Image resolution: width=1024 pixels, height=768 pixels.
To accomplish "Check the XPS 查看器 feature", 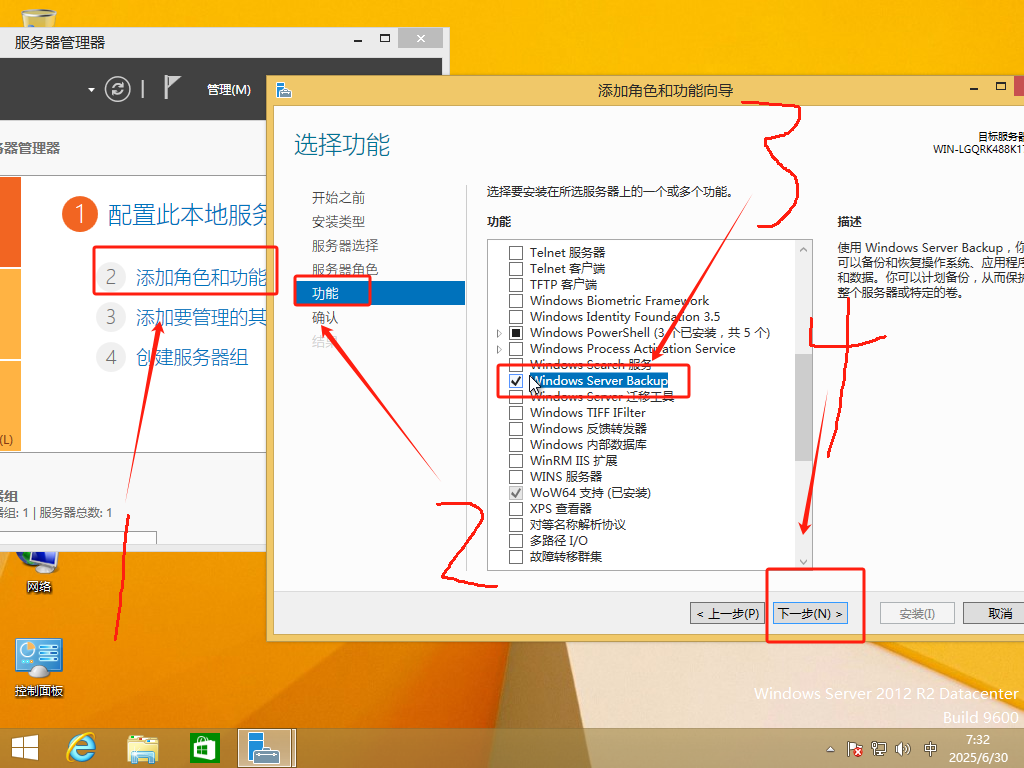I will 516,509.
